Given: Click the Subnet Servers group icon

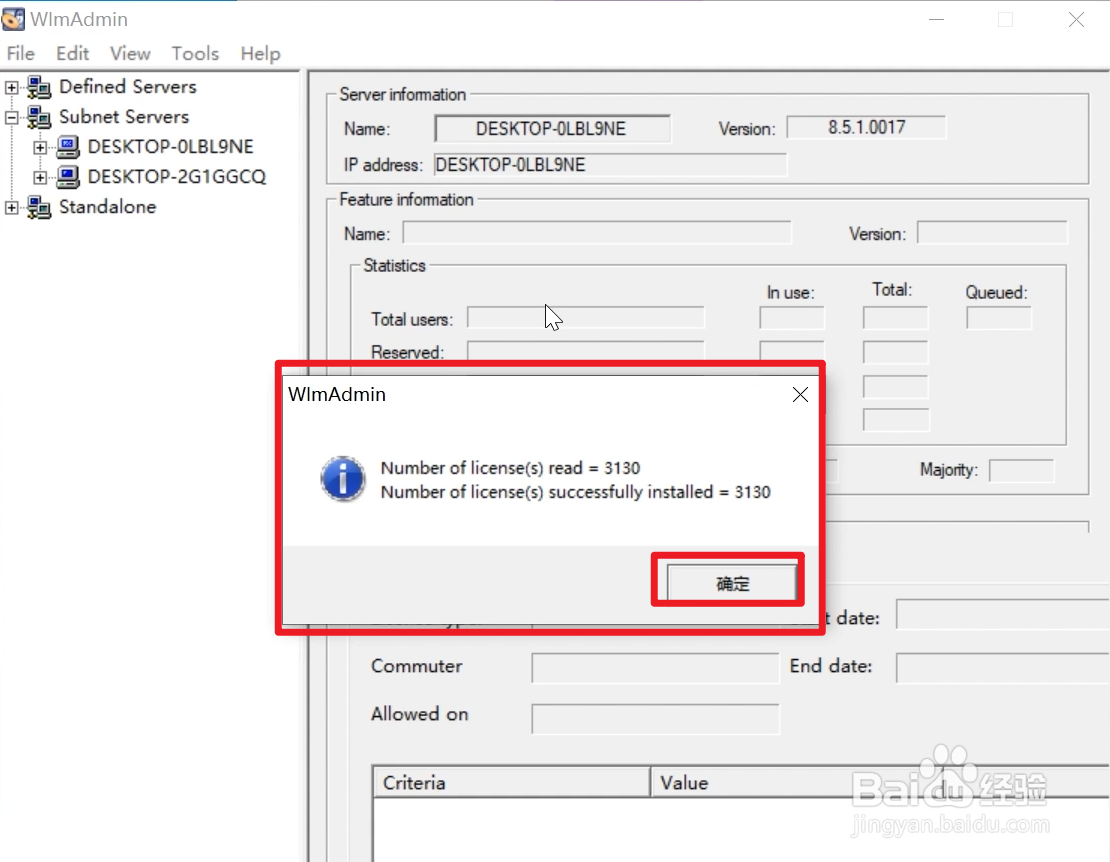Looking at the screenshot, I should [x=40, y=117].
